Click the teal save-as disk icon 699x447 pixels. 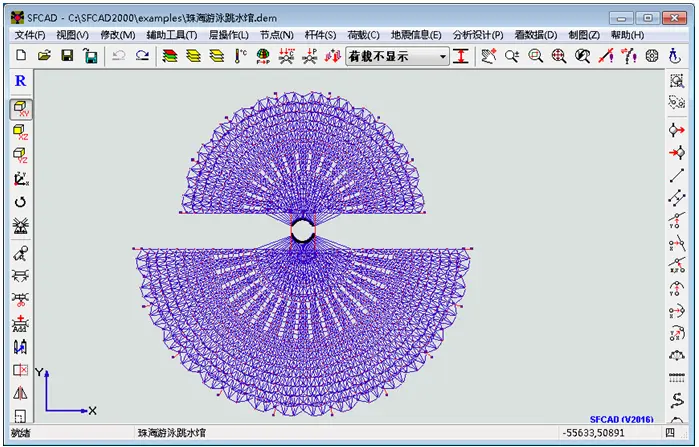click(x=90, y=56)
